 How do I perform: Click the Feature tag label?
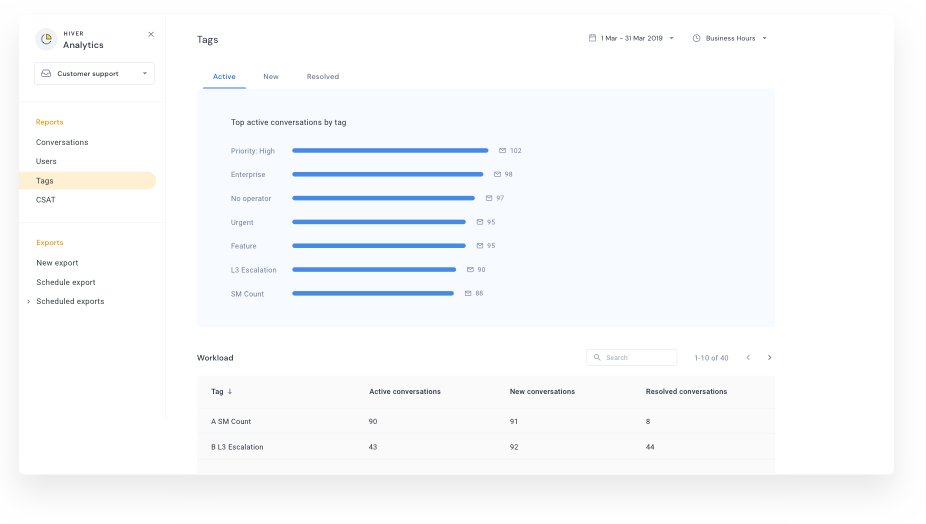243,246
